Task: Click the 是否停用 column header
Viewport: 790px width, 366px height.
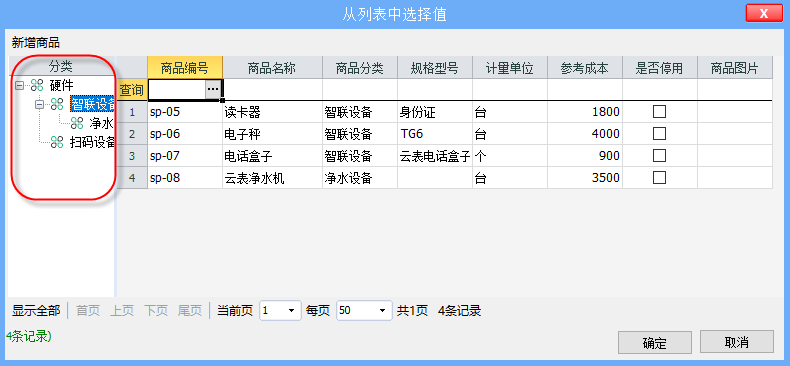Action: pyautogui.click(x=660, y=68)
